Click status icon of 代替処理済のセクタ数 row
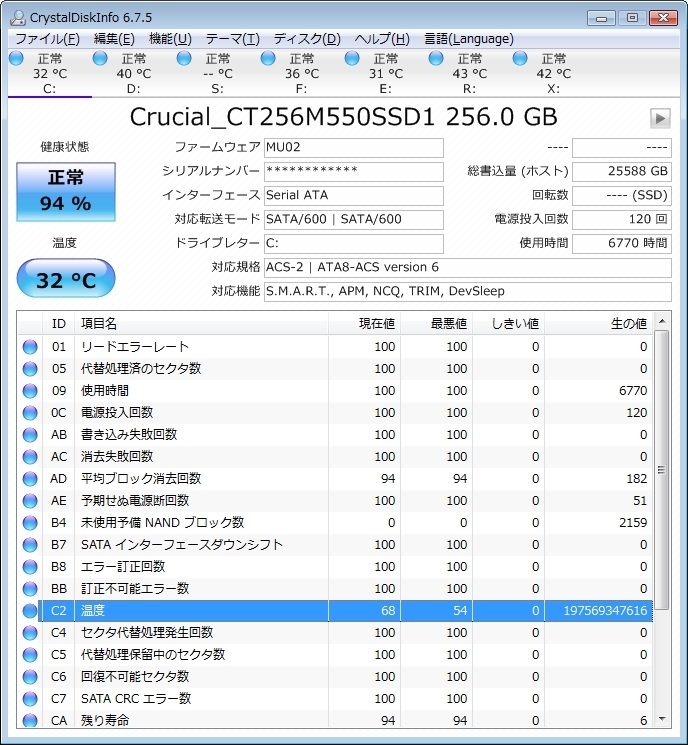The image size is (688, 745). coord(30,369)
